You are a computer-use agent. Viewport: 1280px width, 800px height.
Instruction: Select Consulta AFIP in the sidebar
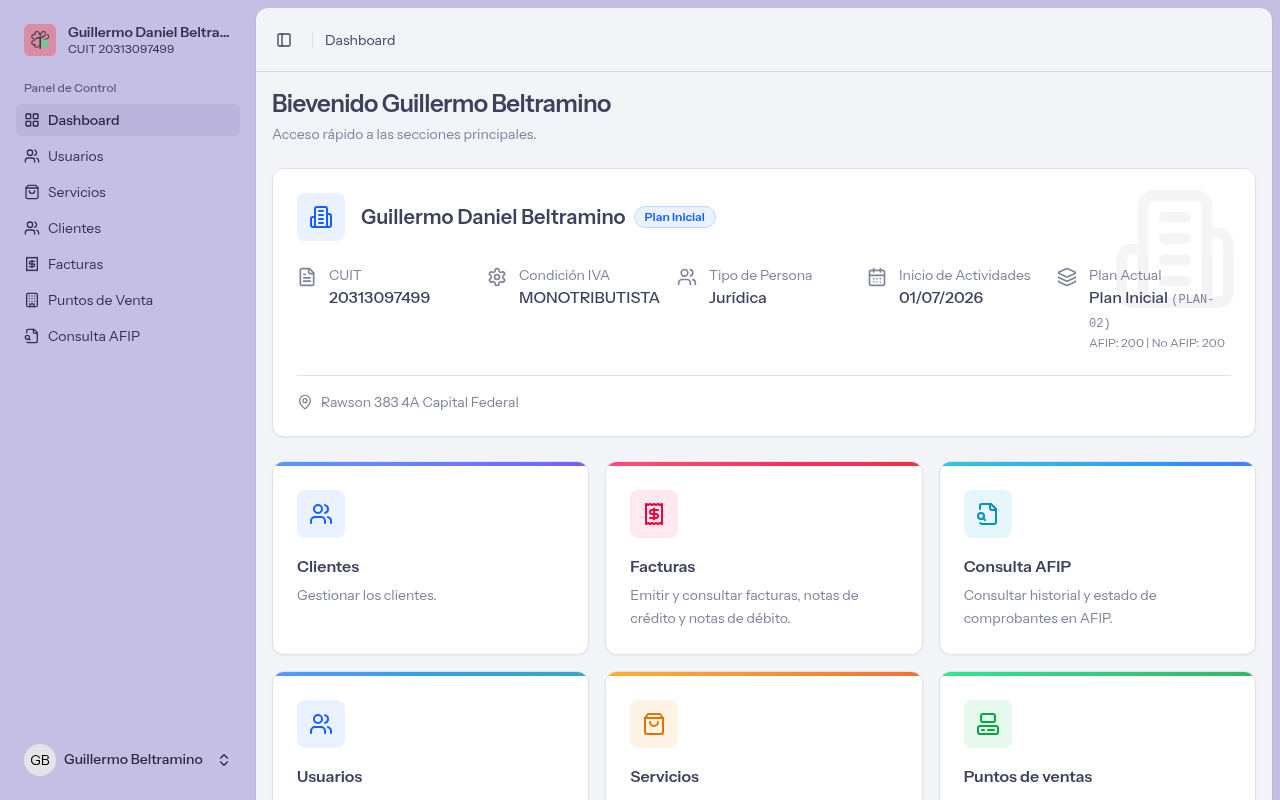[128, 336]
